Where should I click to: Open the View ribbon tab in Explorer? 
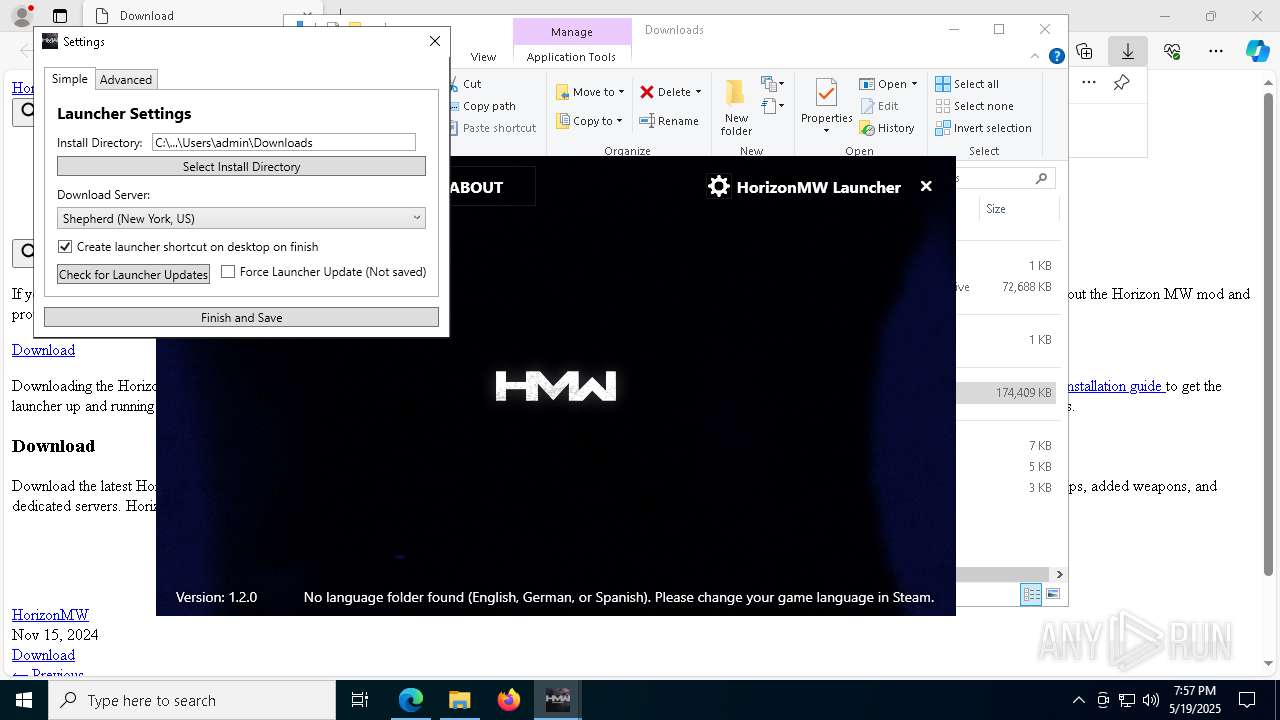click(x=483, y=57)
